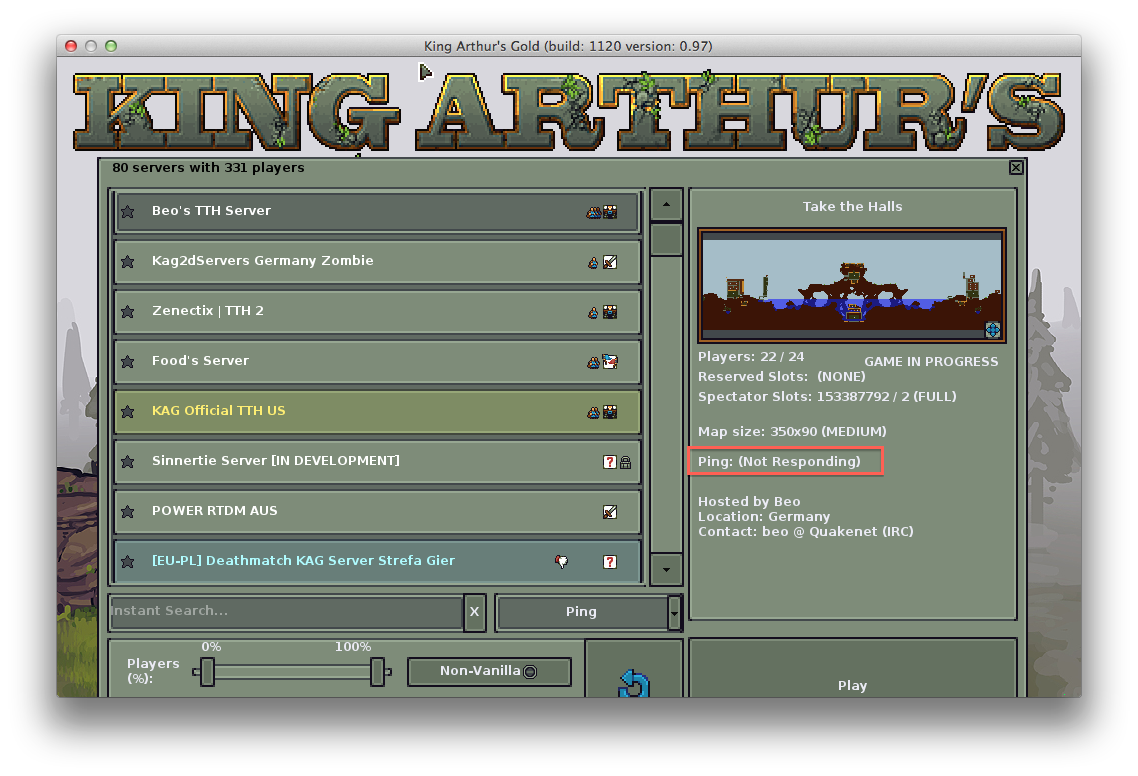Star the Kag2dServers Germany Zombie server

[x=128, y=261]
